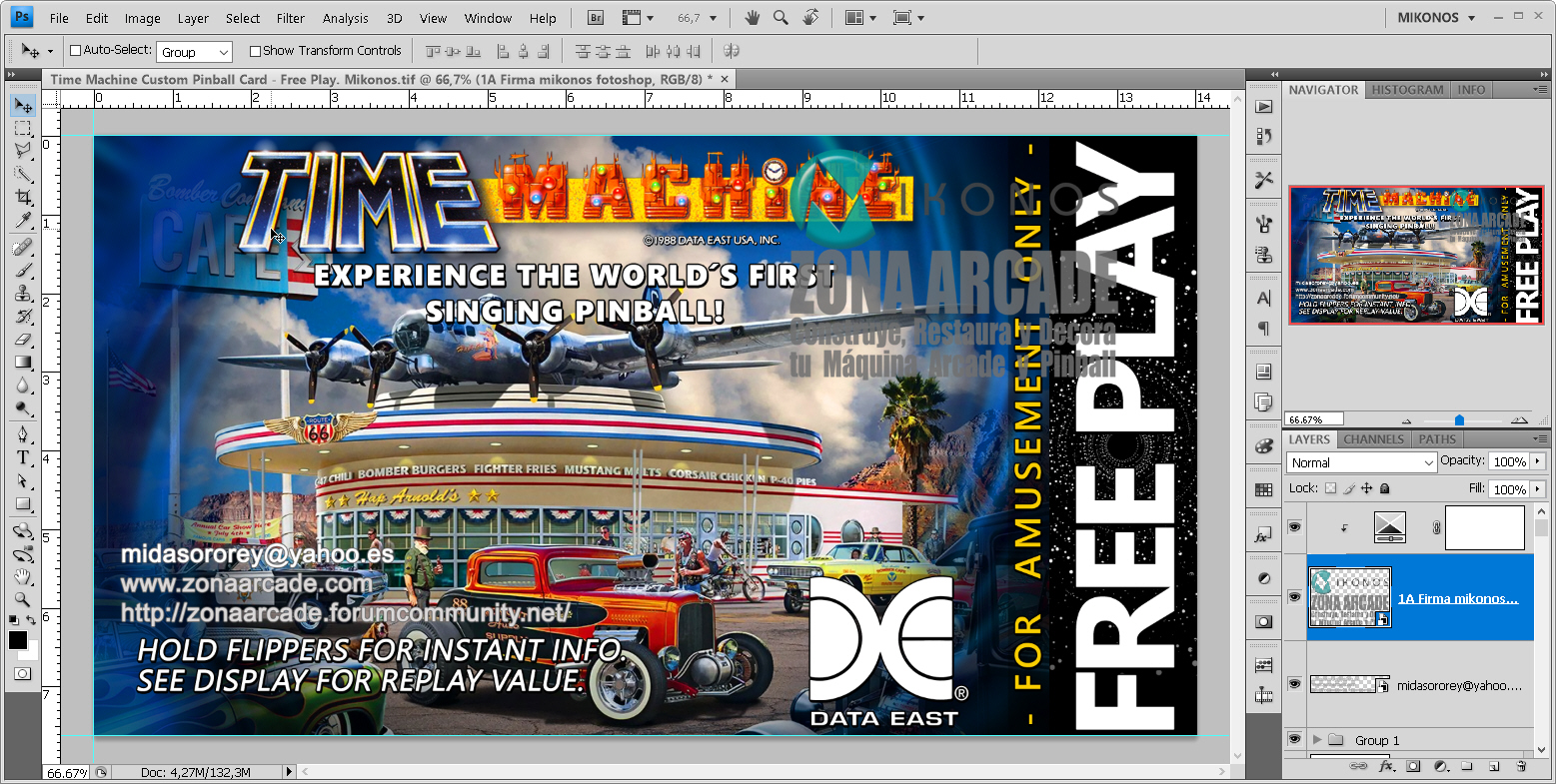Select the Dodge tool
This screenshot has width=1556, height=784.
[x=22, y=408]
